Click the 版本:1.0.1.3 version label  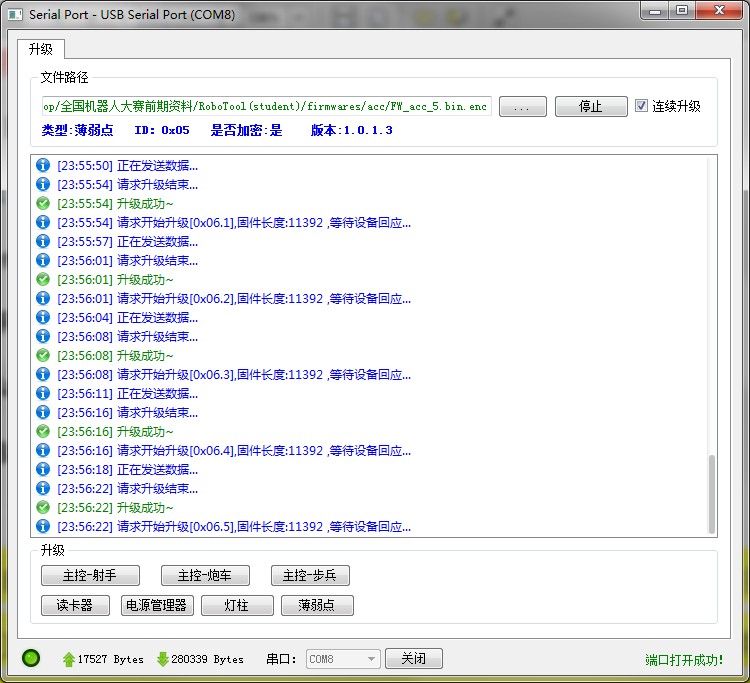pos(352,130)
